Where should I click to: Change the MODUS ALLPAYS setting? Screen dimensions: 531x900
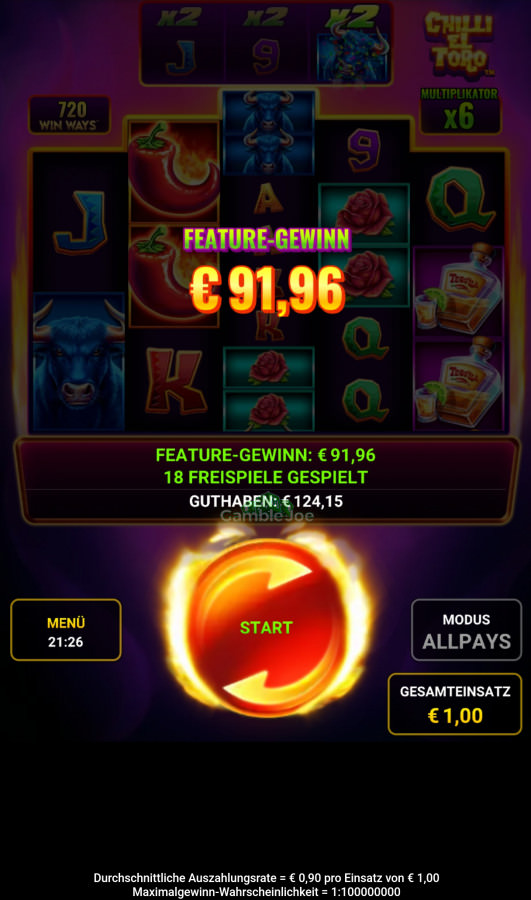click(466, 630)
